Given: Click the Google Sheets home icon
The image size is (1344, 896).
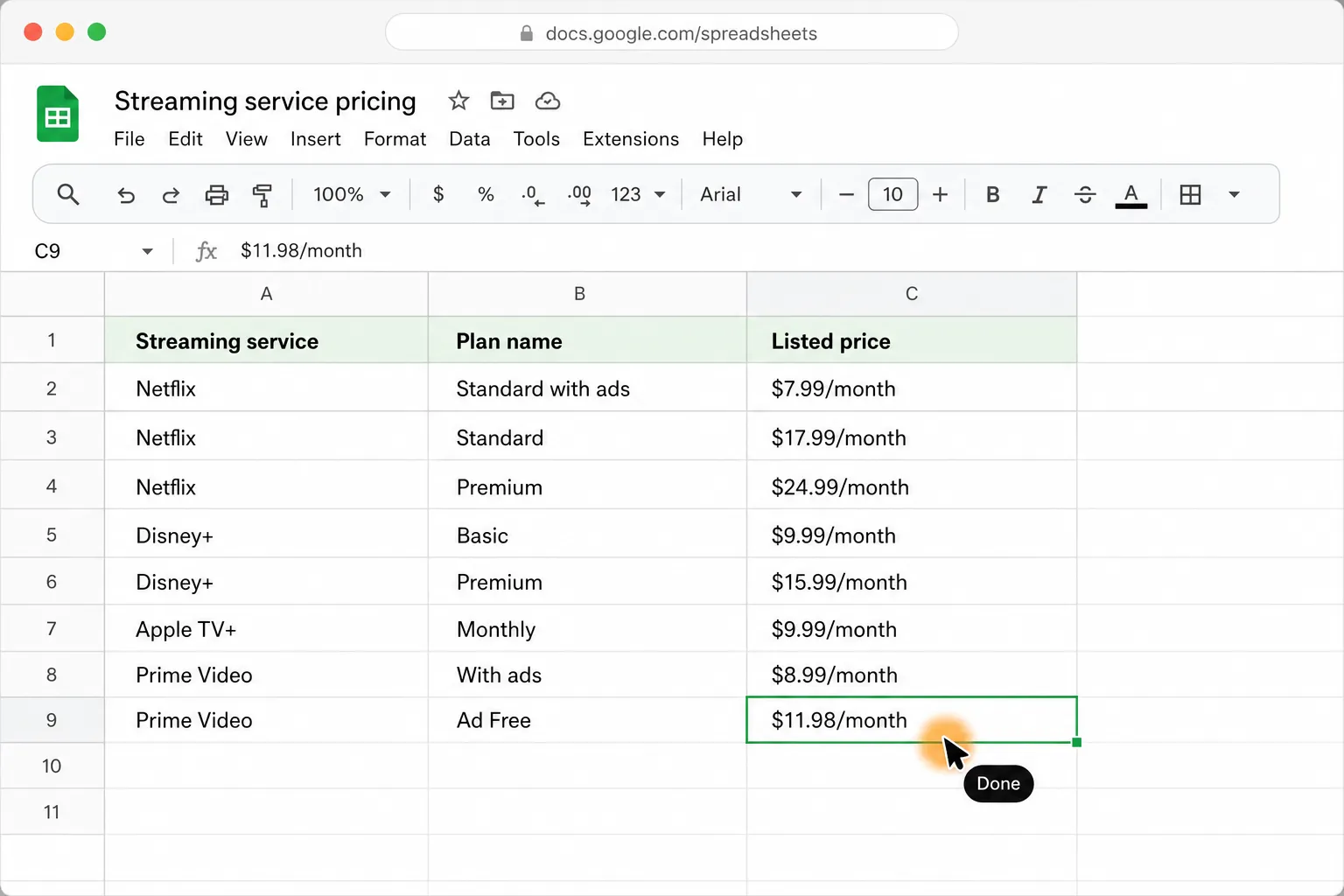Looking at the screenshot, I should click(58, 114).
